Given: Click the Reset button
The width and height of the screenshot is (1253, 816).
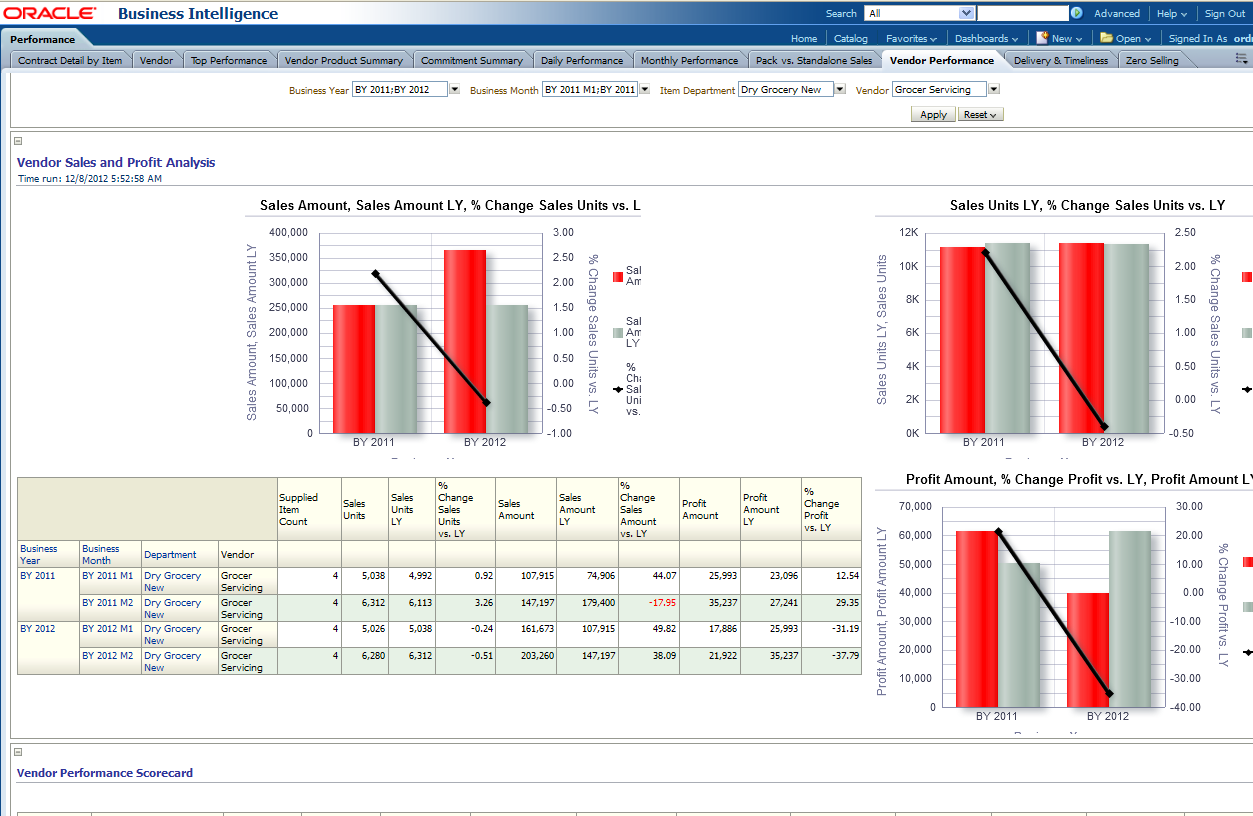Looking at the screenshot, I should pyautogui.click(x=981, y=115).
